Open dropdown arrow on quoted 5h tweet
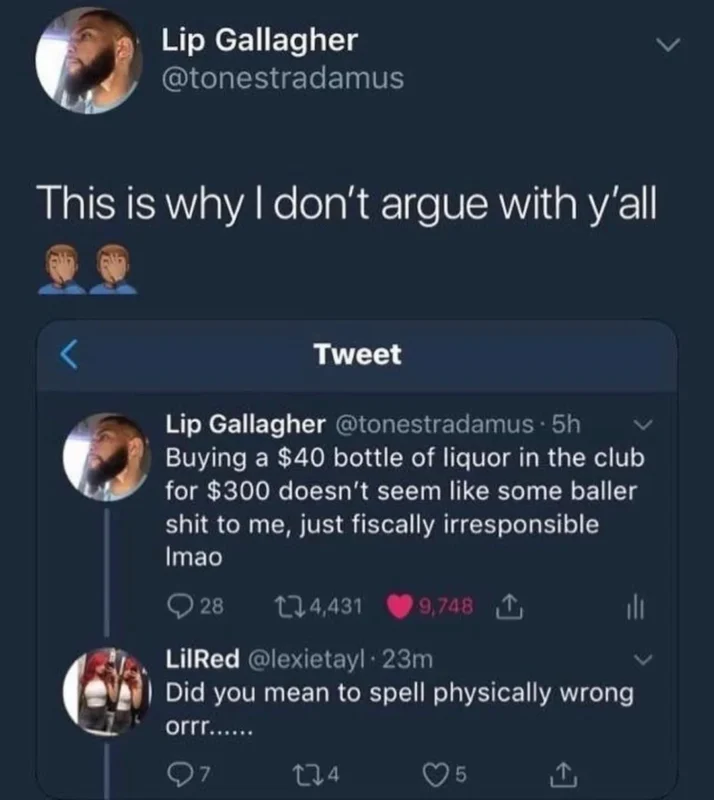The width and height of the screenshot is (714, 800). pos(643,424)
